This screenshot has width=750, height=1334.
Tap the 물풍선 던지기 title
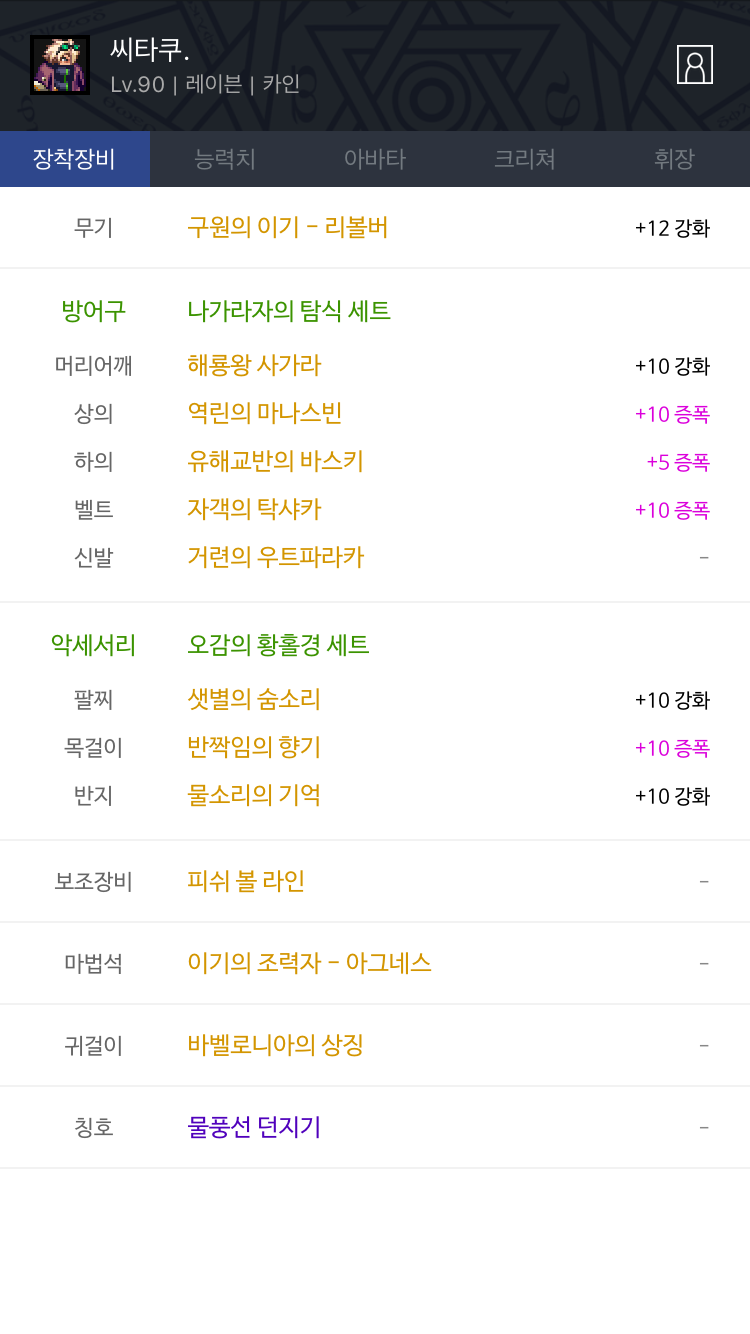point(254,1128)
